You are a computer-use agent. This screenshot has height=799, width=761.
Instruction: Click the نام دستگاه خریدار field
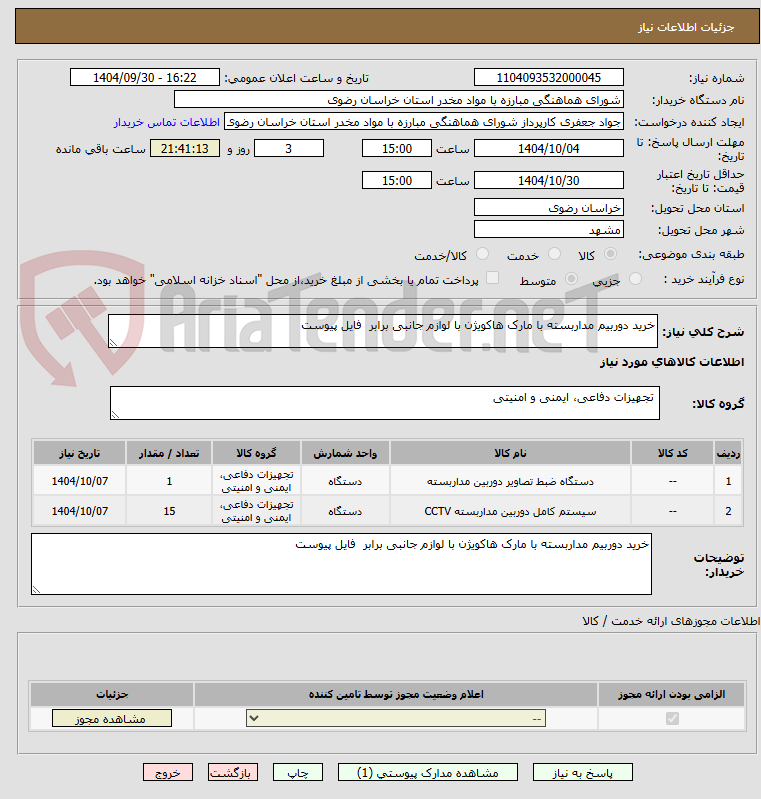click(x=399, y=99)
